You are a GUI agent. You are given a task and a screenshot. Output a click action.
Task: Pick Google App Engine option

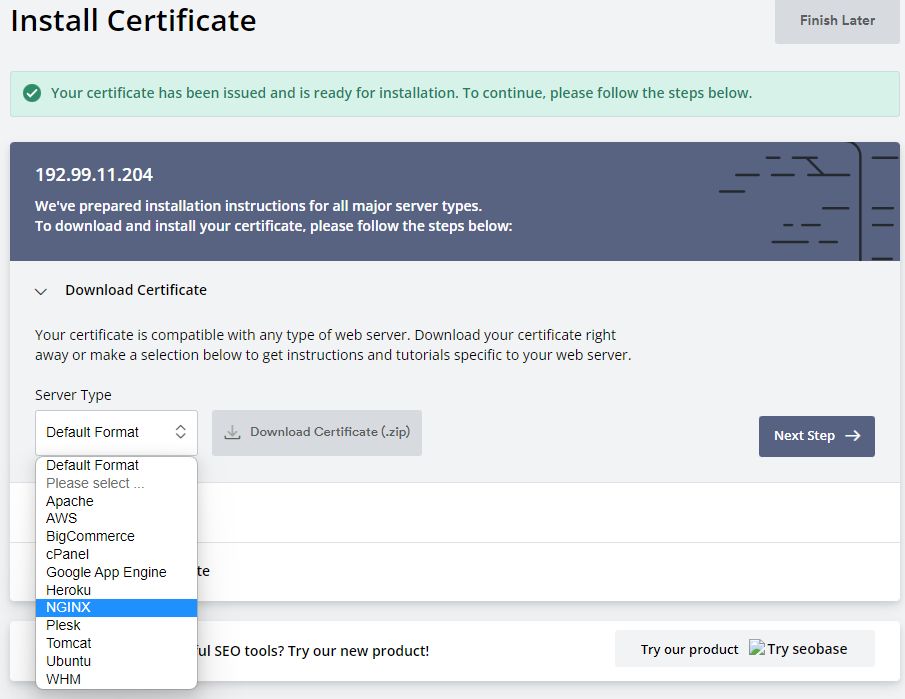117,572
